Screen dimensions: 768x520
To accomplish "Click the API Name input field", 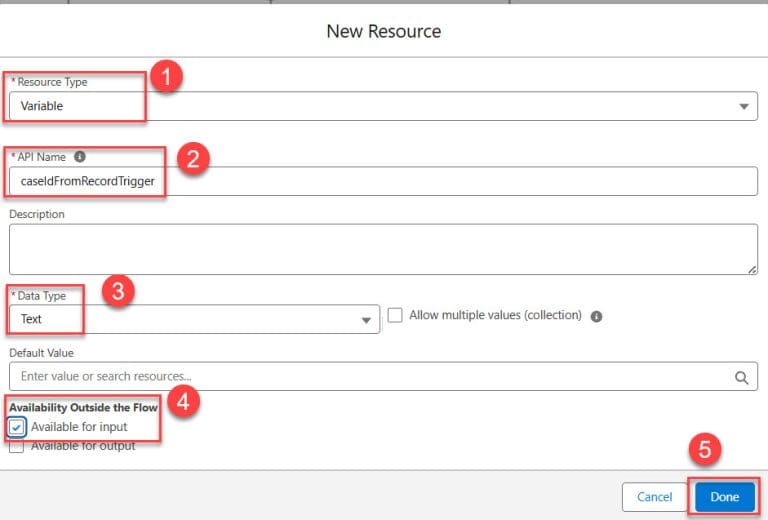I will tap(383, 181).
